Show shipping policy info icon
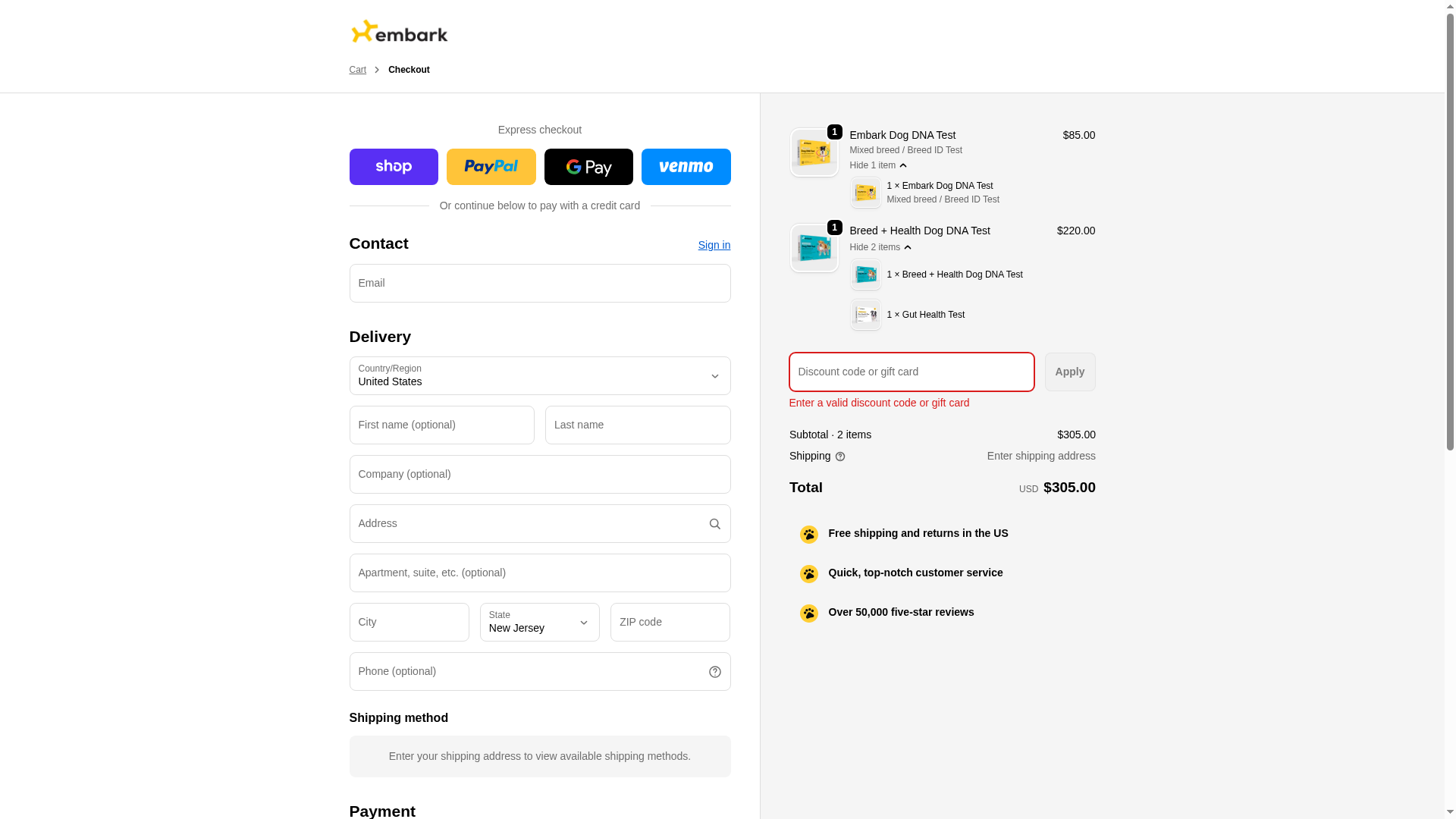Image resolution: width=1456 pixels, height=819 pixels. click(x=840, y=457)
